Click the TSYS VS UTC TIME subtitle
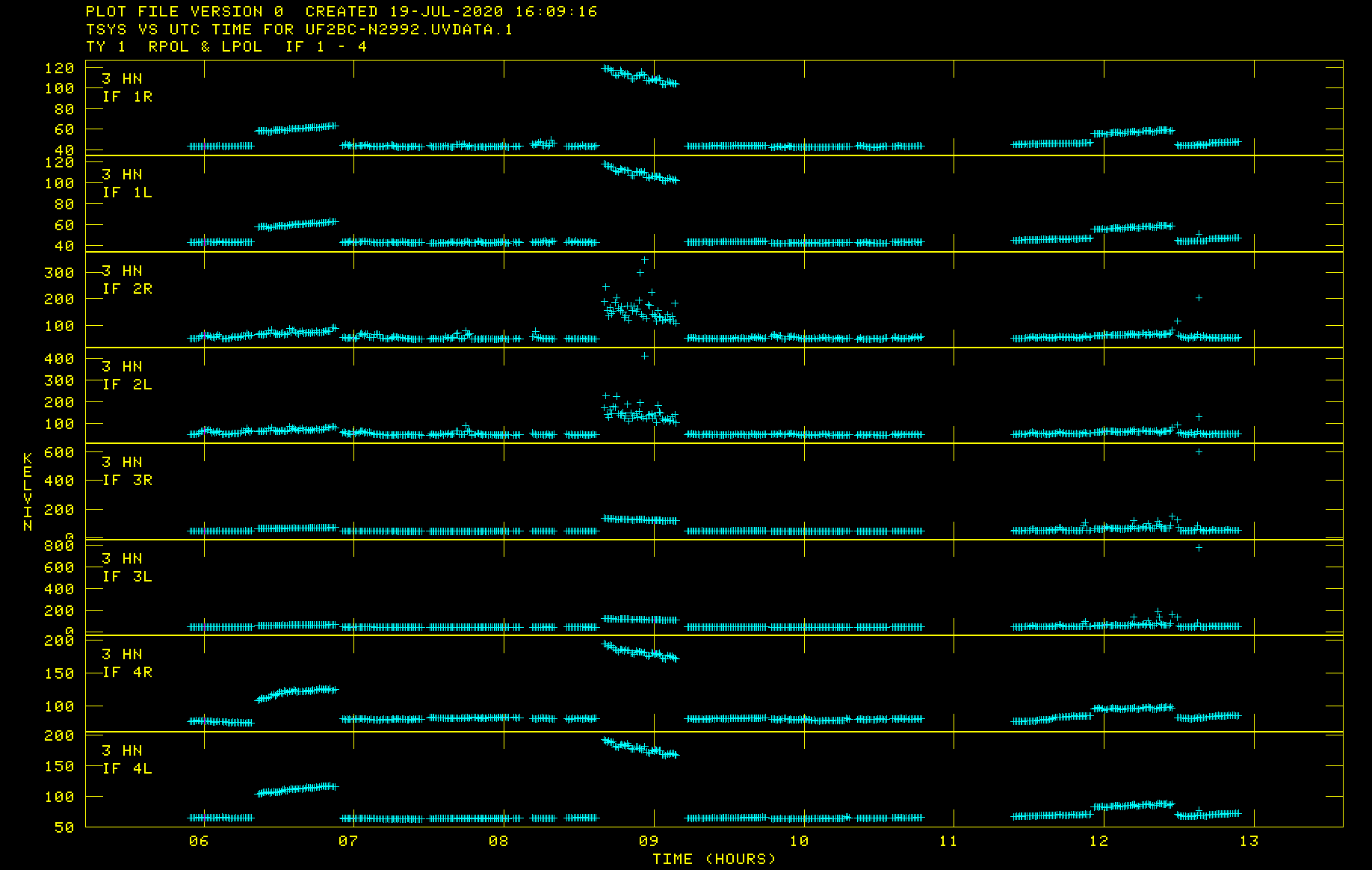The image size is (1372, 870). (299, 29)
